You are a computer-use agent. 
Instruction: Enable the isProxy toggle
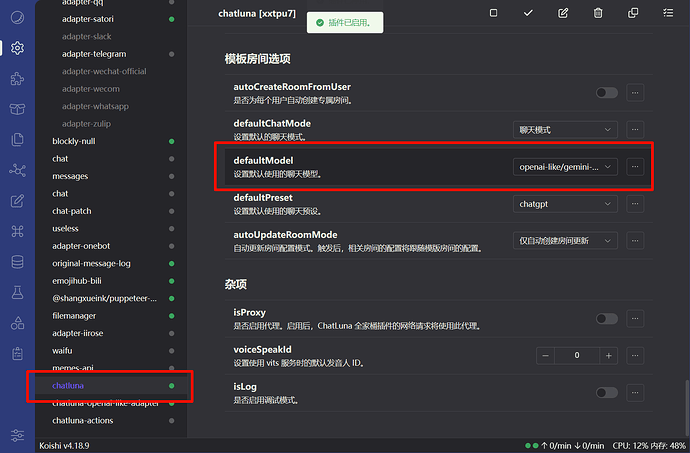606,318
